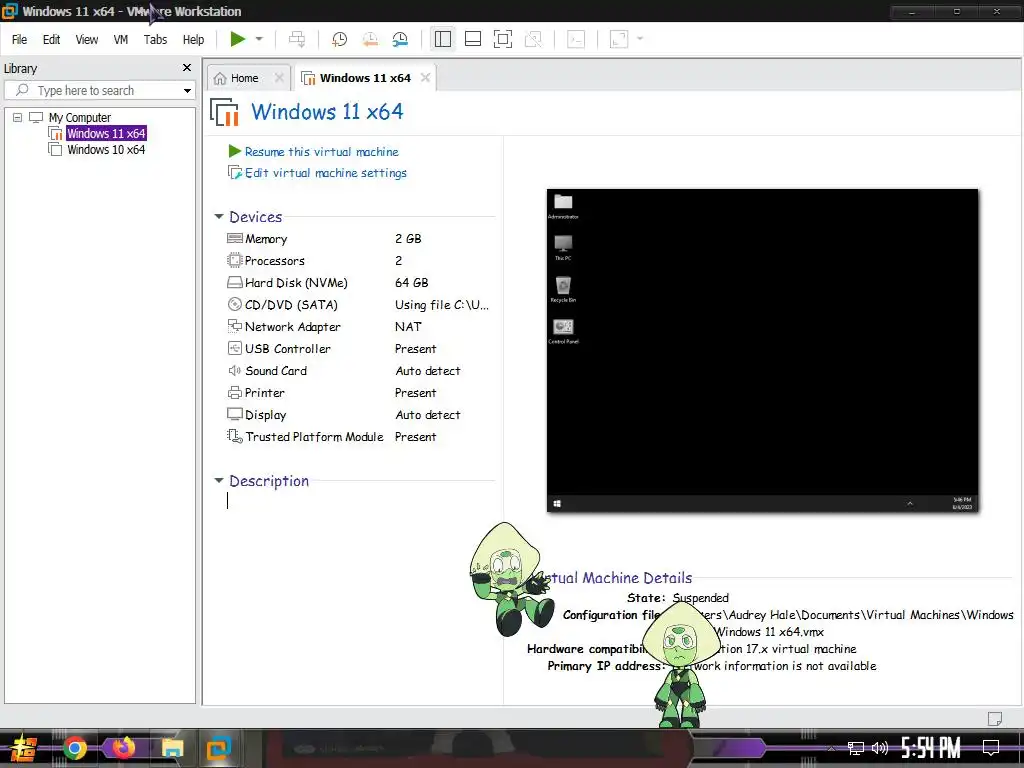Close the Library panel
This screenshot has width=1024, height=768.
click(187, 68)
